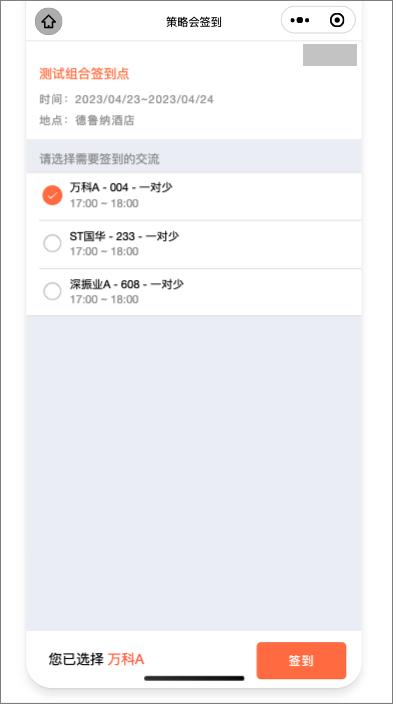Select the 深振业A radio circle
Screen dimensions: 393x704
pyautogui.click(x=52, y=291)
